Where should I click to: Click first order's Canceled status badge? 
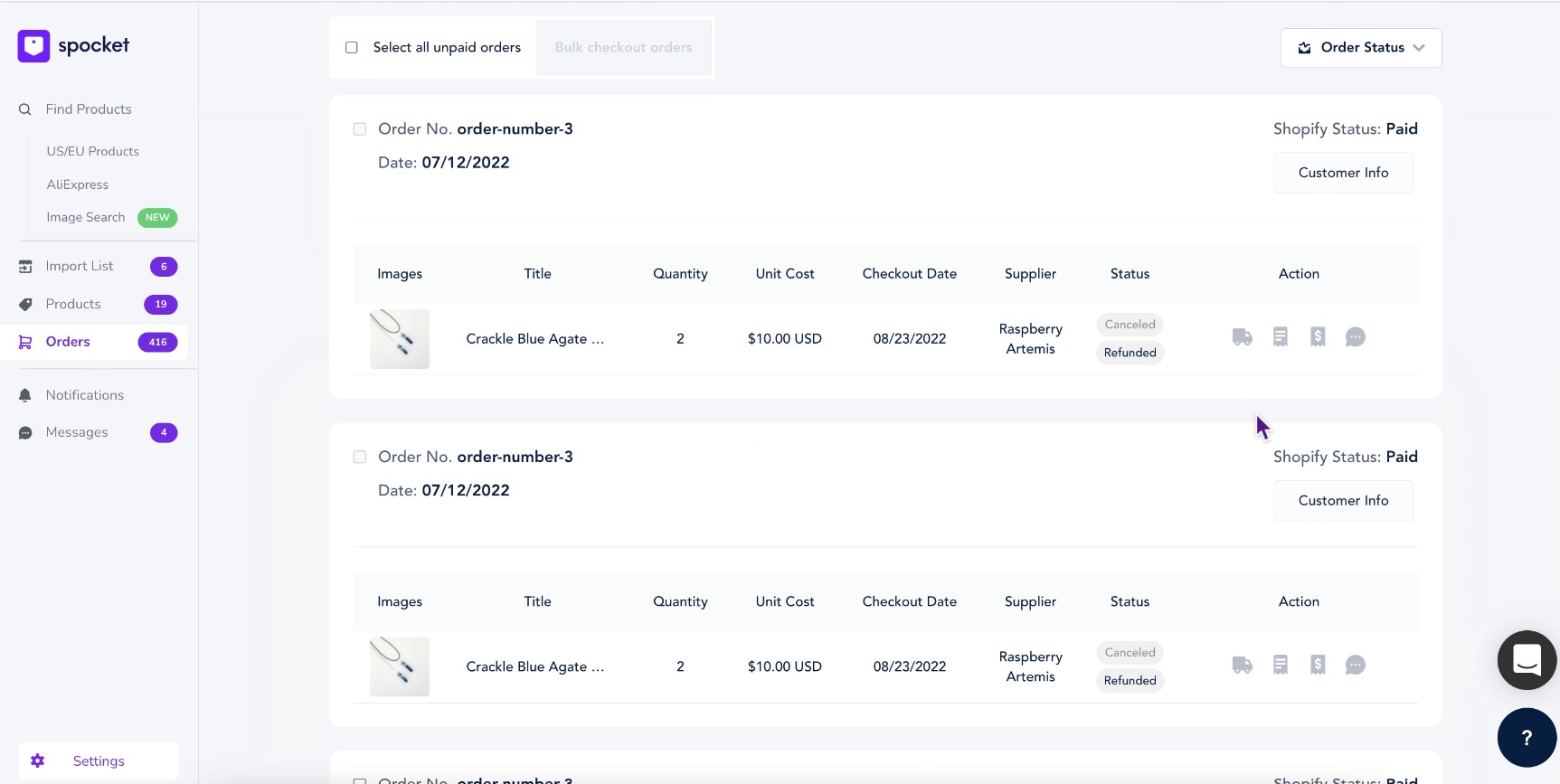pyautogui.click(x=1130, y=325)
